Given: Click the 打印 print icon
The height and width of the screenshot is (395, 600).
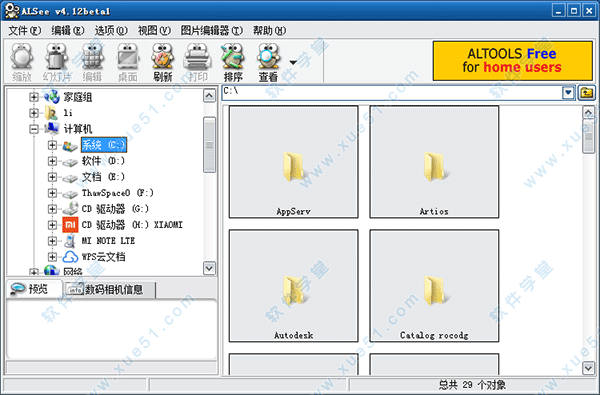Looking at the screenshot, I should coord(198,62).
